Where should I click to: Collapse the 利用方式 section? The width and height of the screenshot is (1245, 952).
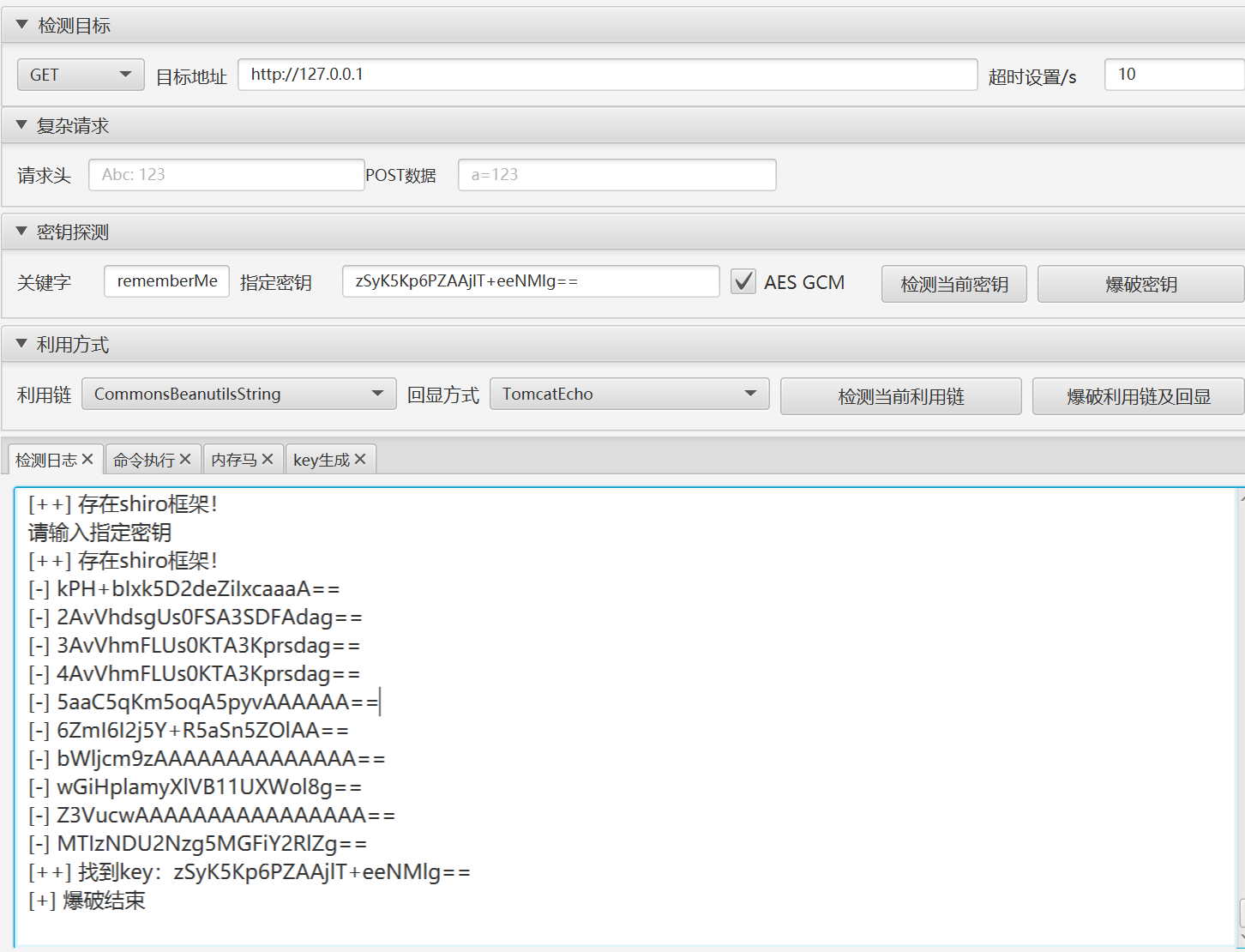[22, 344]
